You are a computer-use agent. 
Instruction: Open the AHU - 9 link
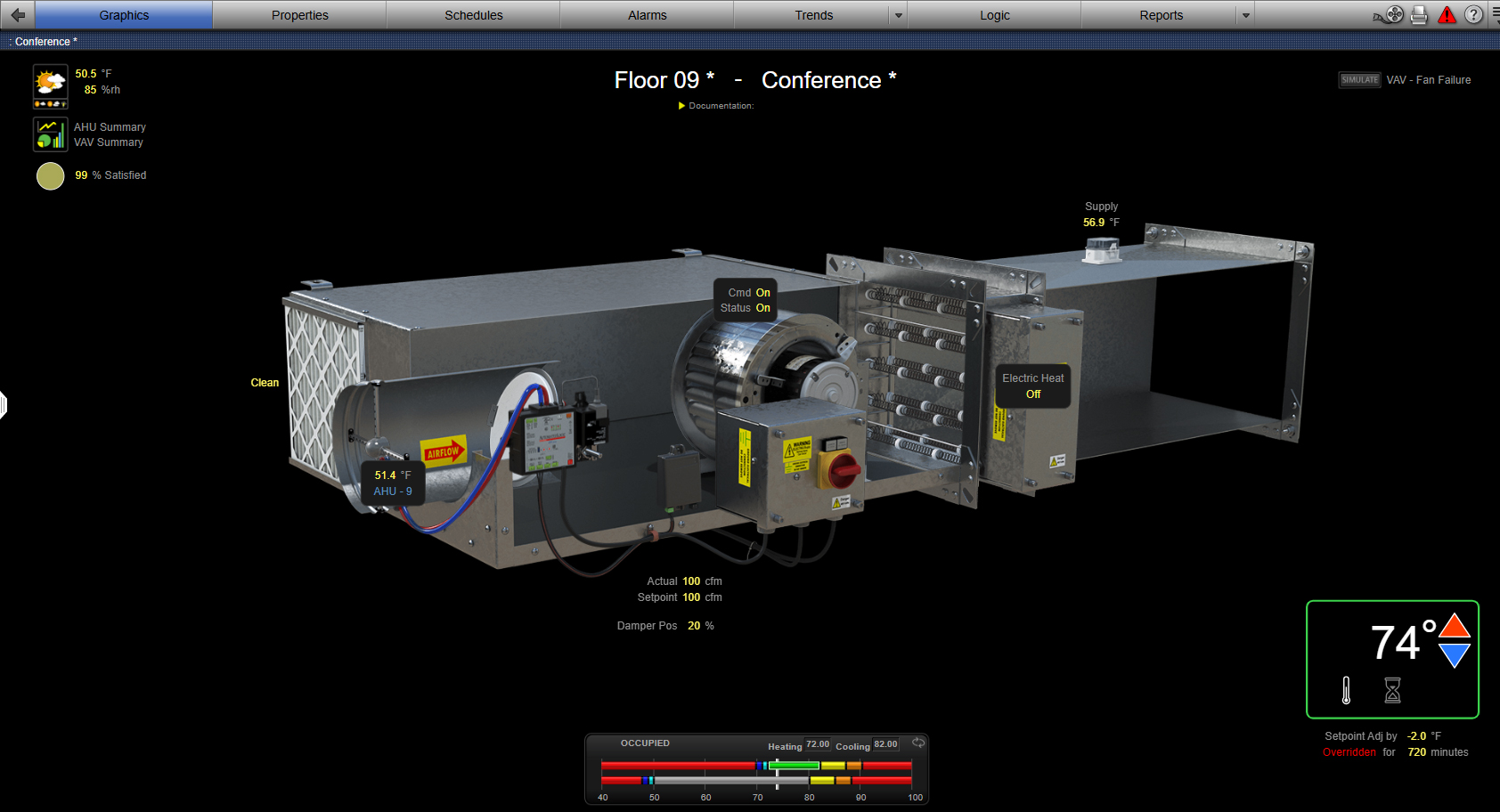(x=393, y=491)
